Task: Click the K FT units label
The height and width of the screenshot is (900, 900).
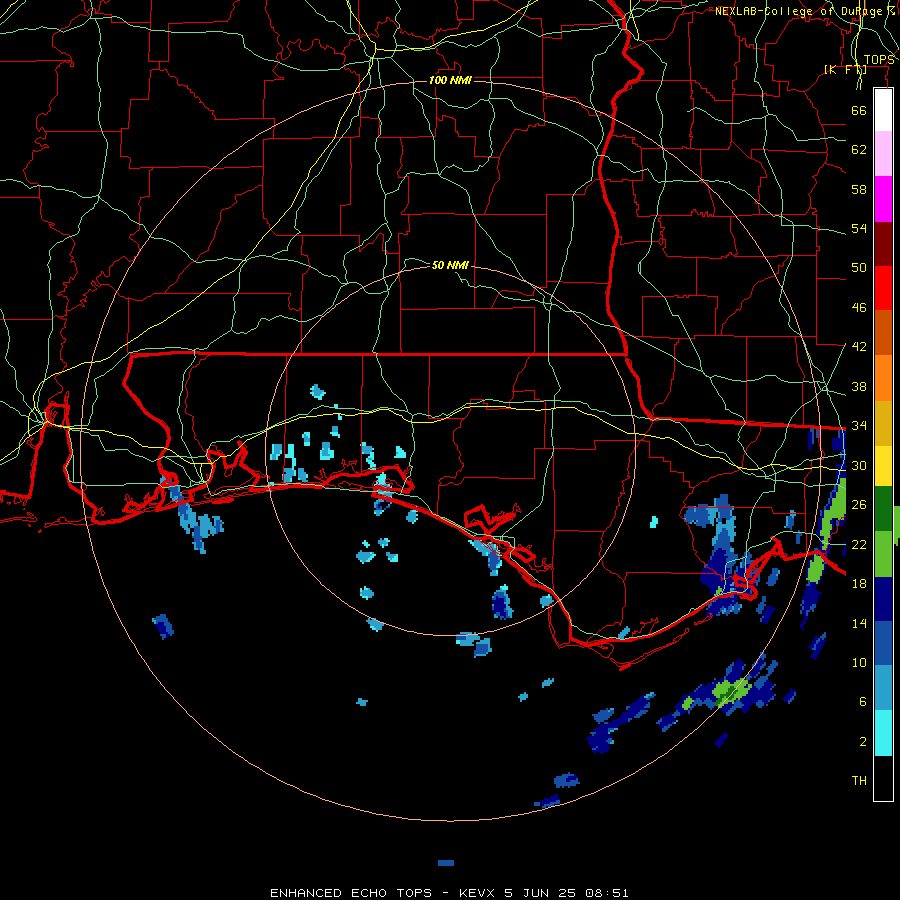Action: click(x=845, y=69)
